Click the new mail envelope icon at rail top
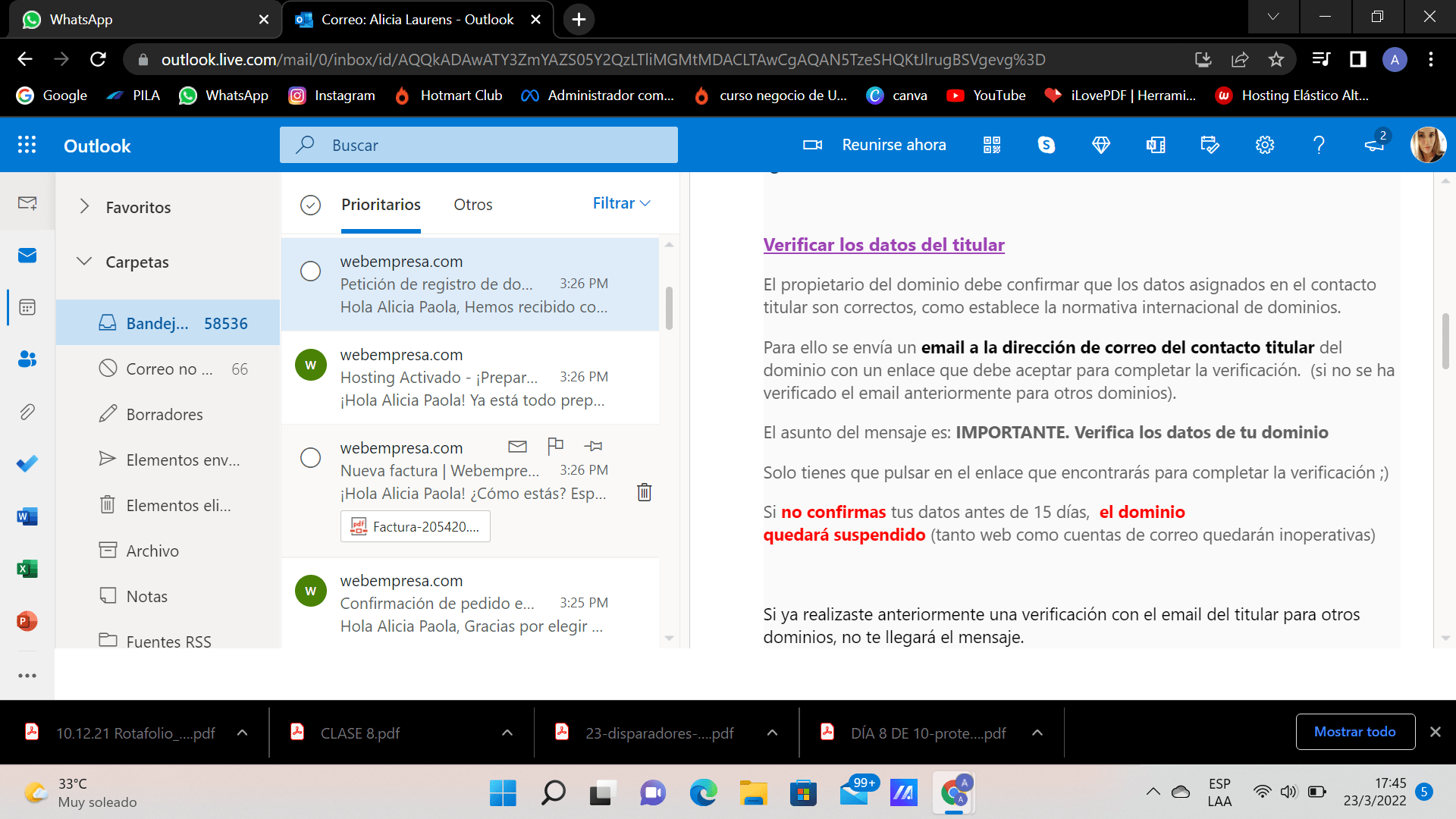Screen dimensions: 1456x819 [27, 202]
